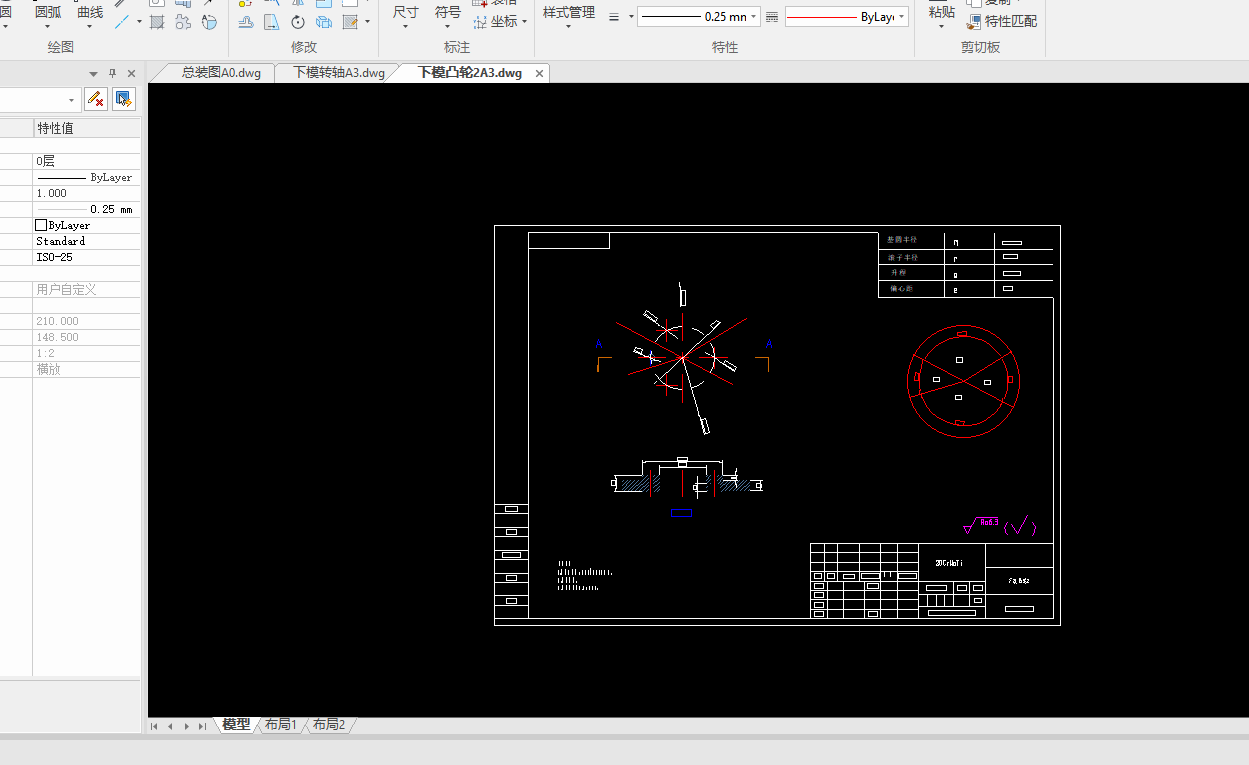Click the Standard text style value
Viewport: 1249px width, 765px height.
click(87, 241)
